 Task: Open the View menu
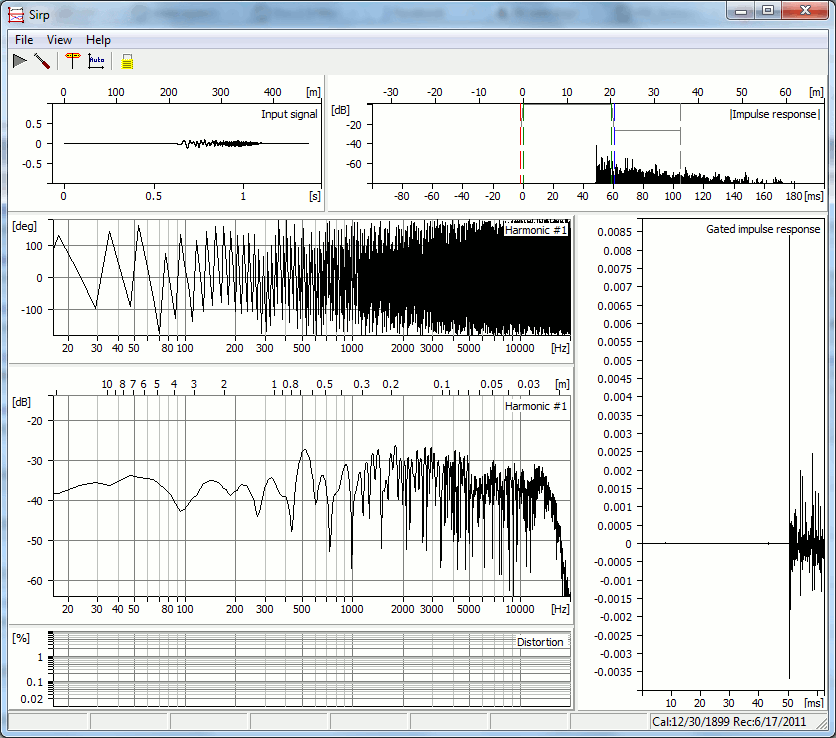[x=59, y=39]
